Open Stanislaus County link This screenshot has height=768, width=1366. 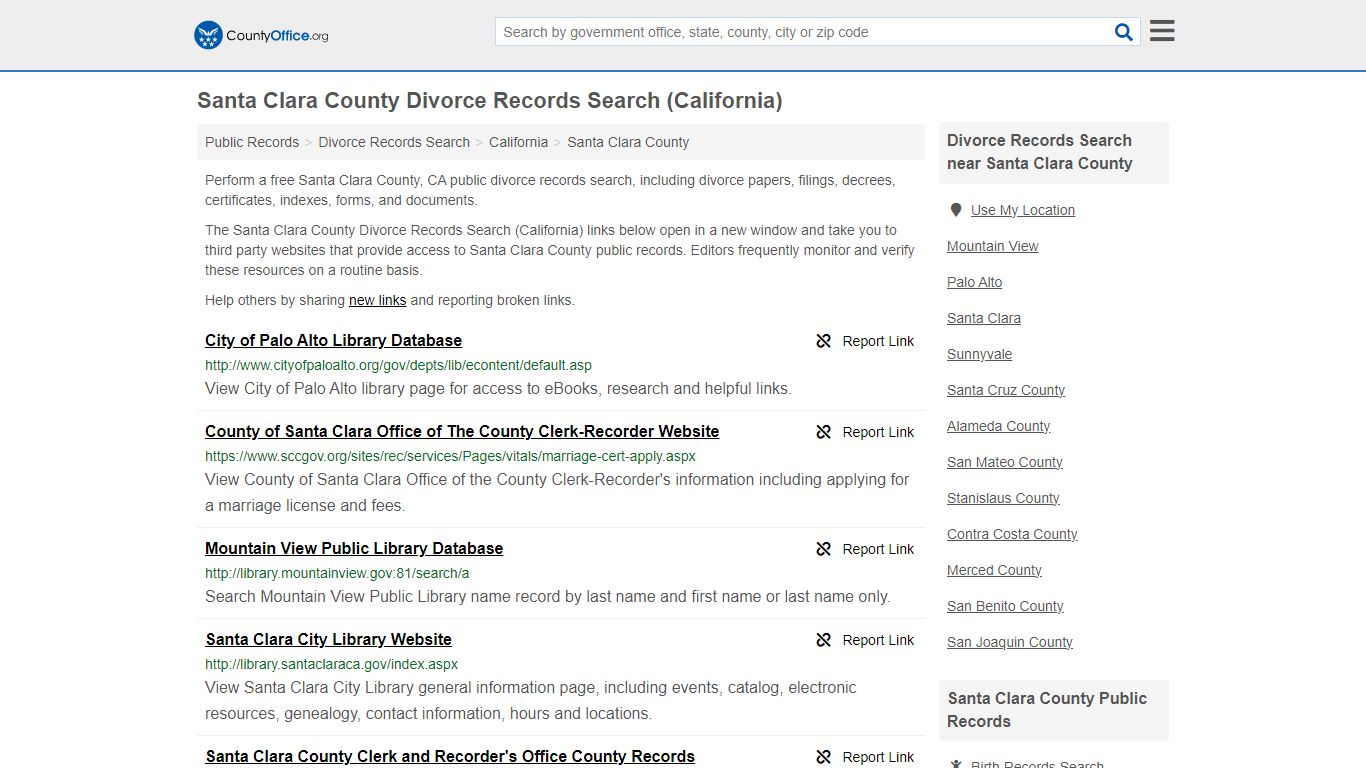[1003, 498]
